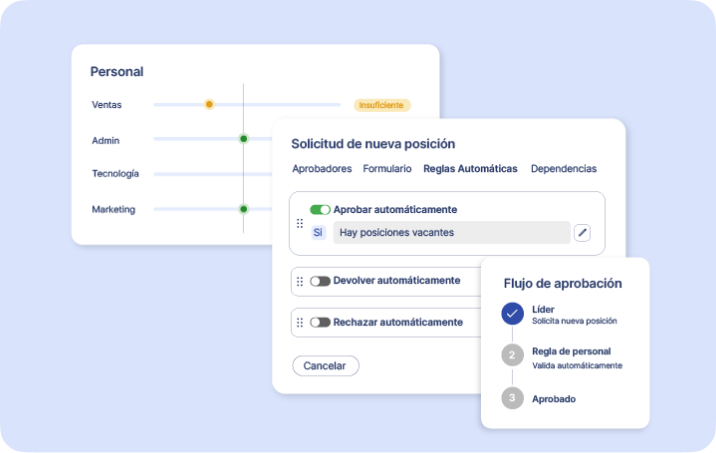Click step 2 circle for Regla de personal
Image resolution: width=716 pixels, height=453 pixels.
pyautogui.click(x=512, y=355)
